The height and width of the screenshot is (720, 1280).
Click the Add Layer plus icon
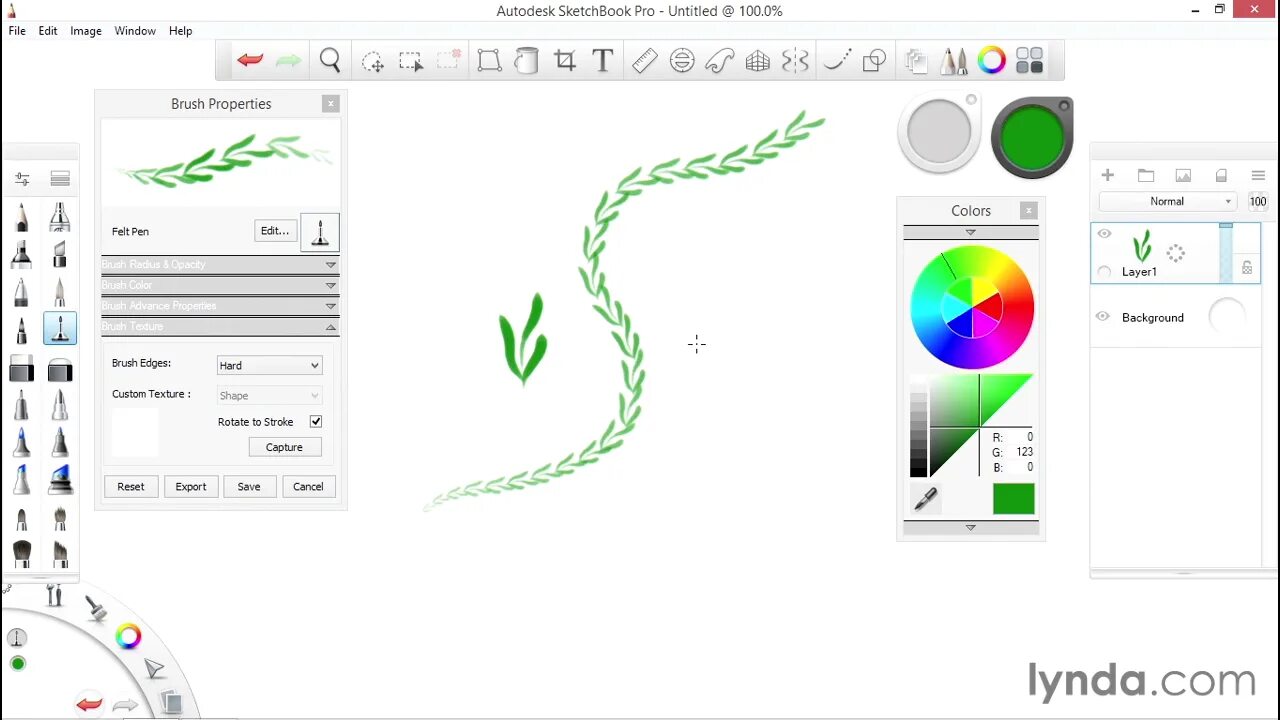point(1107,175)
